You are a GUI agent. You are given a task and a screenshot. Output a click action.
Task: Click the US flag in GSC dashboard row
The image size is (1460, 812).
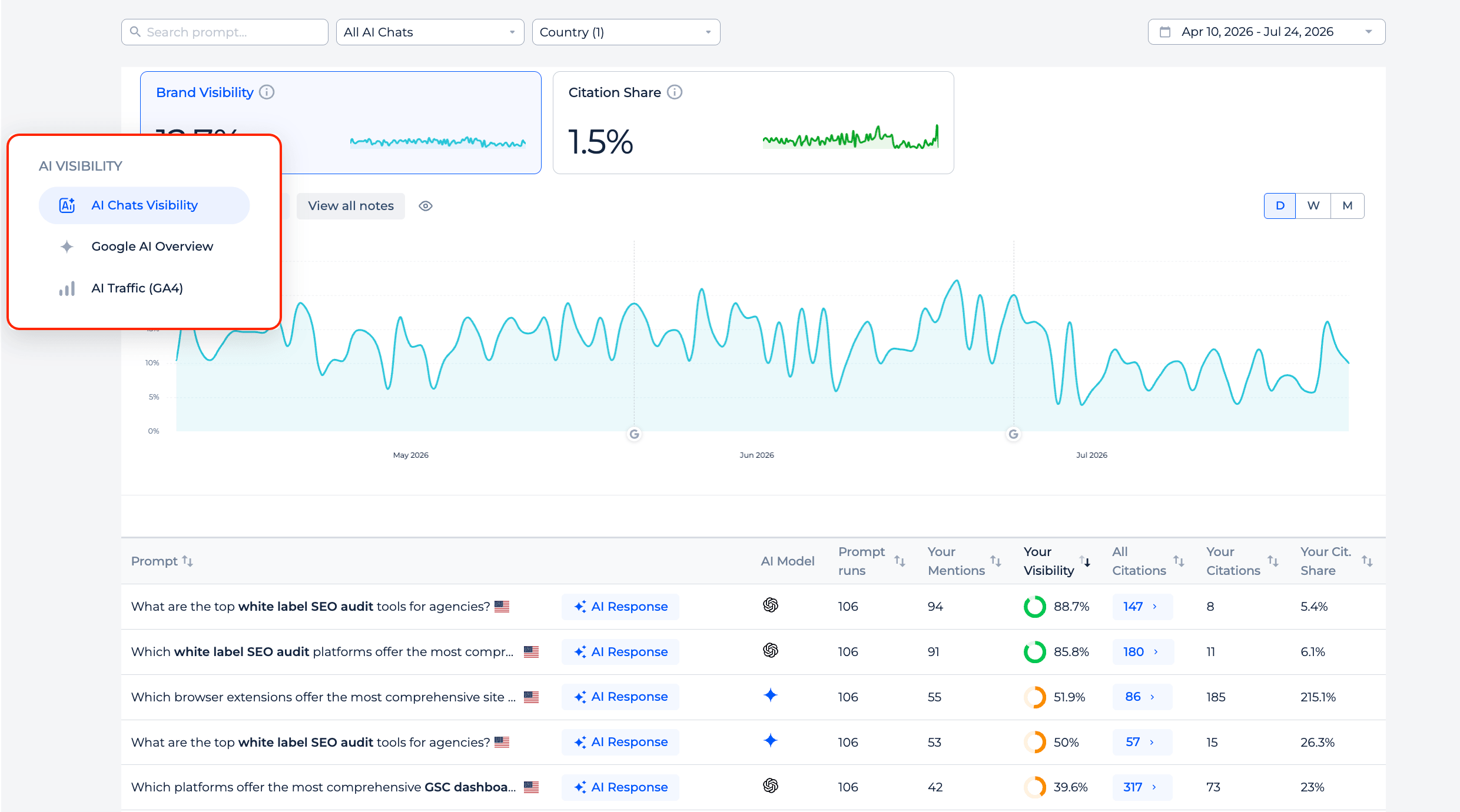tap(531, 787)
